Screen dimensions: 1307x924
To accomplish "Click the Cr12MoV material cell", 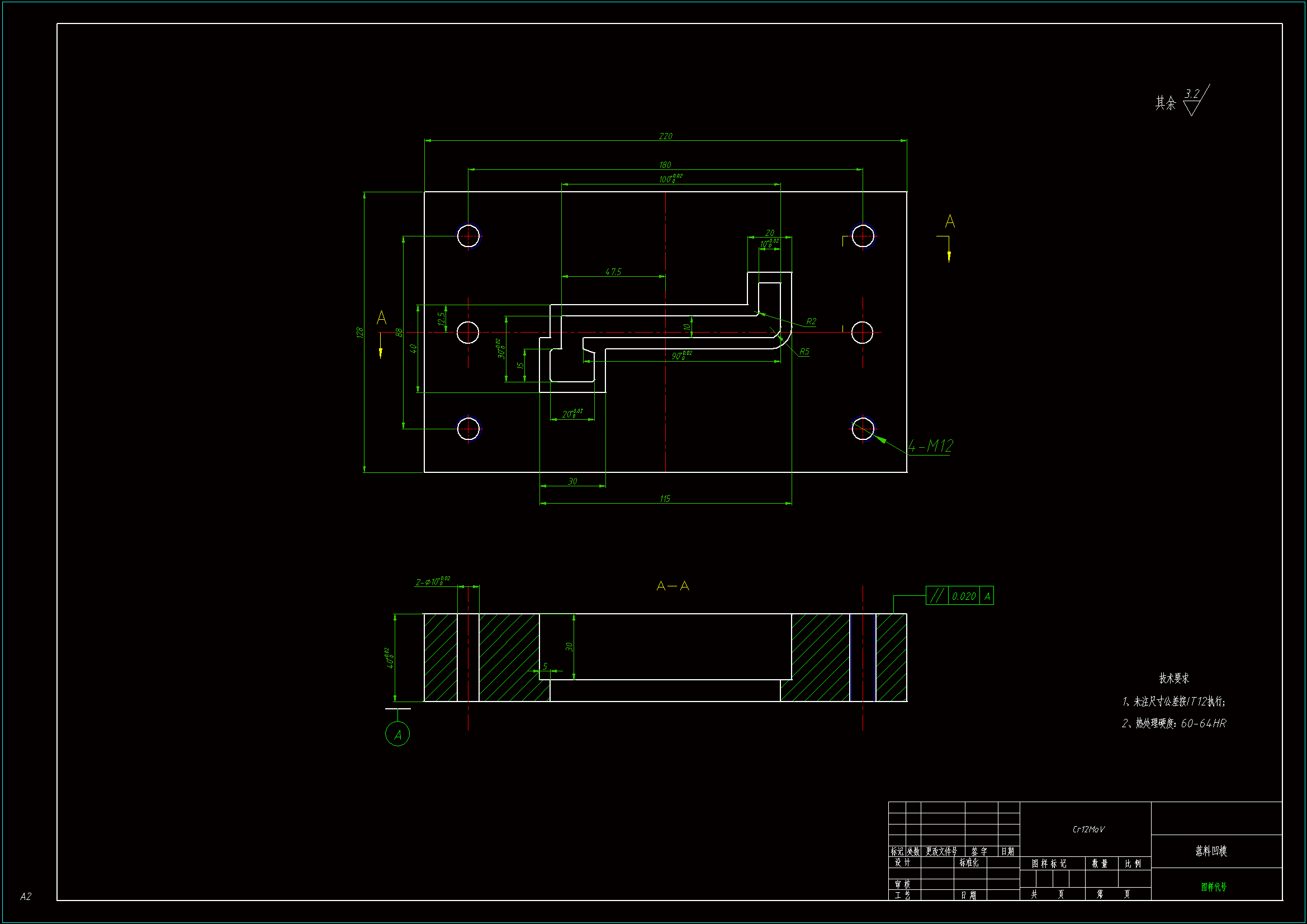I will 1088,830.
